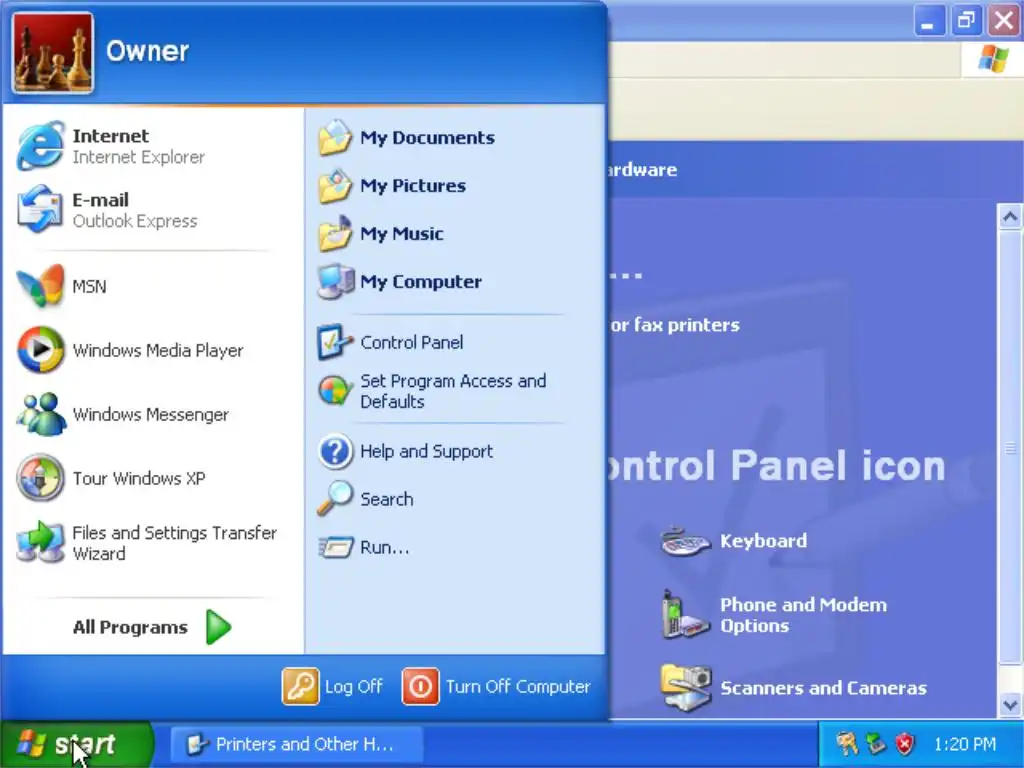
Task: Open the Run... dialog
Action: click(364, 547)
